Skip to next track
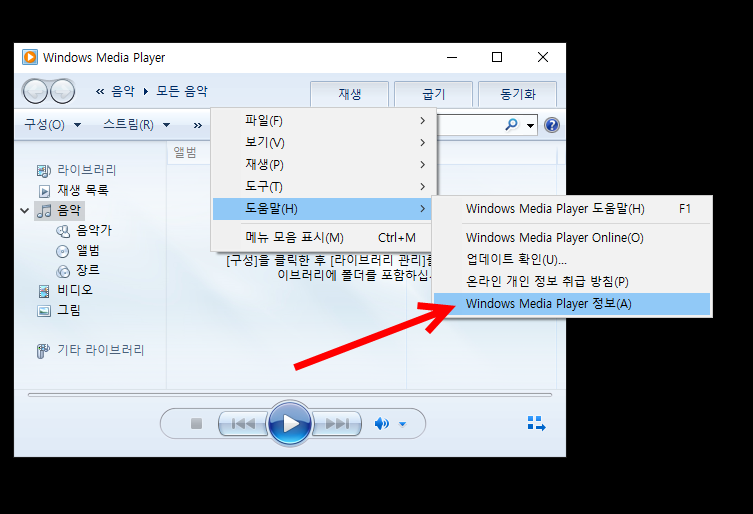This screenshot has height=514, width=753. (337, 424)
